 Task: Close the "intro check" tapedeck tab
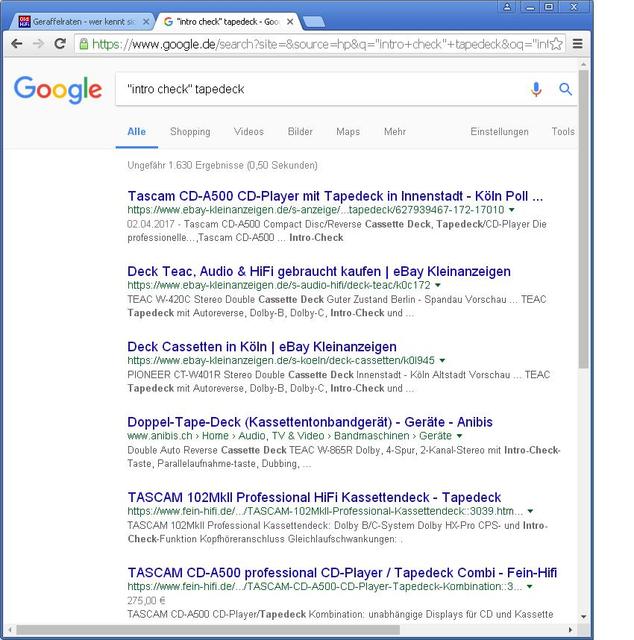tap(290, 22)
